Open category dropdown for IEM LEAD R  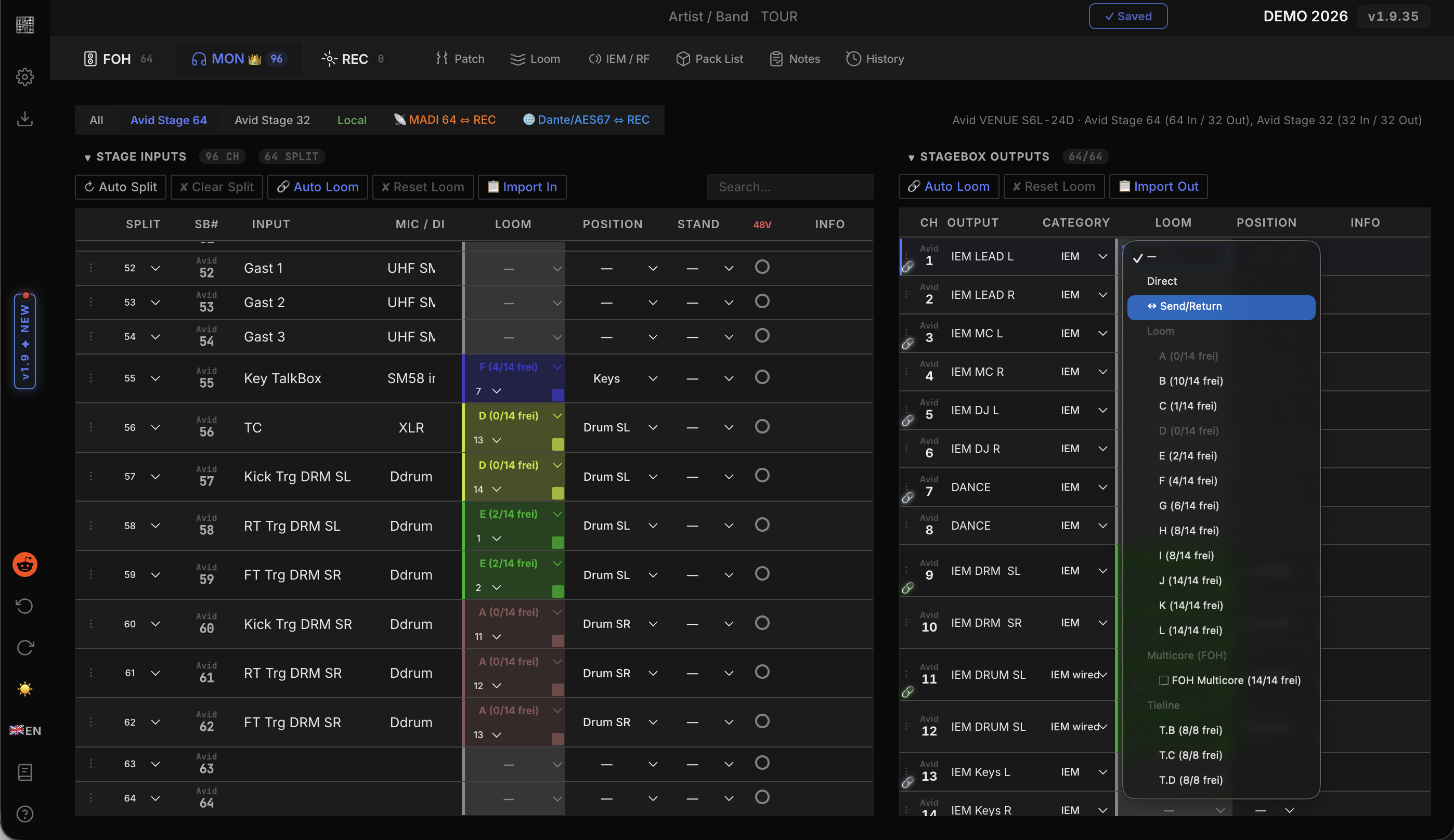(1083, 295)
